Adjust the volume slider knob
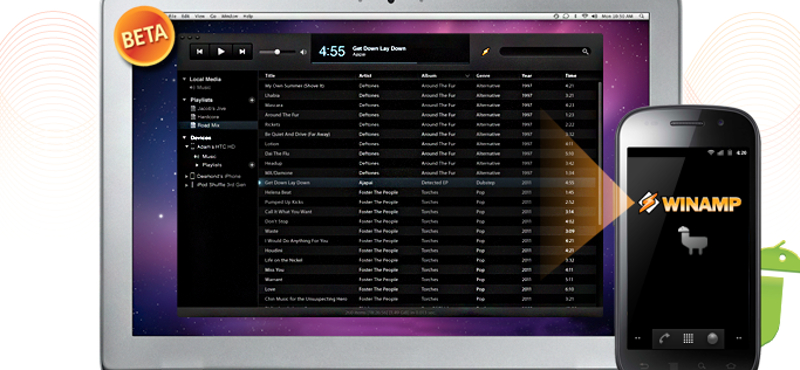 (277, 52)
